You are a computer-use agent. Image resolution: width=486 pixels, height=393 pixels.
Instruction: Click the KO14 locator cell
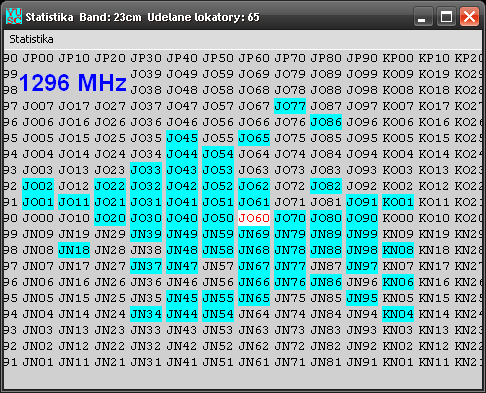coord(434,154)
